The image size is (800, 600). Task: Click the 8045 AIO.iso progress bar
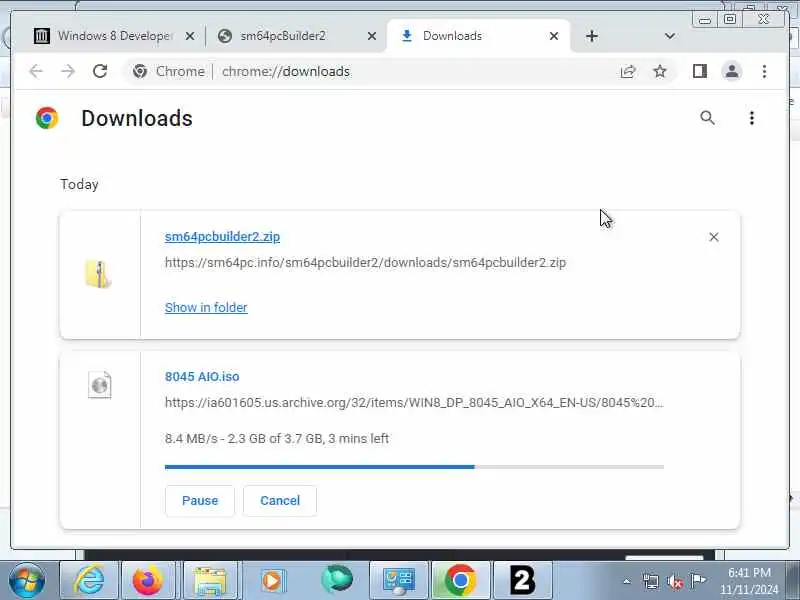pyautogui.click(x=414, y=467)
